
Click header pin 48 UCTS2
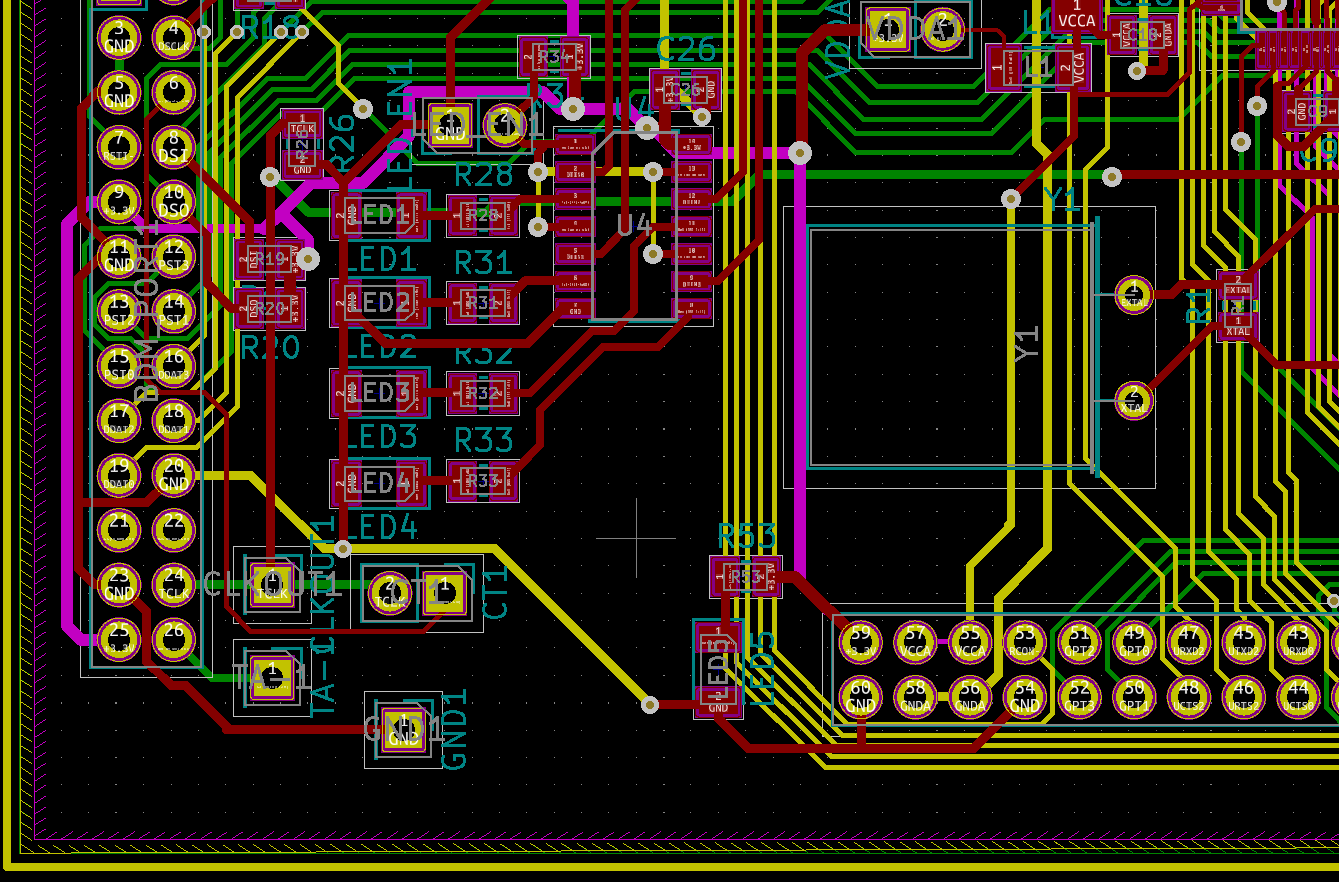(1188, 696)
